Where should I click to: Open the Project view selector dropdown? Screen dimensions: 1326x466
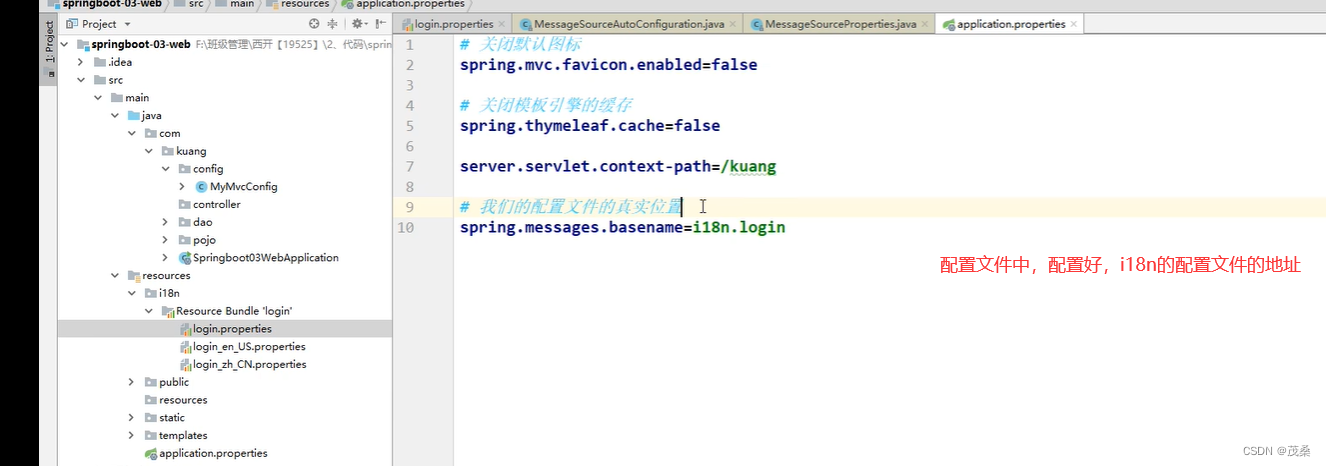(x=99, y=23)
